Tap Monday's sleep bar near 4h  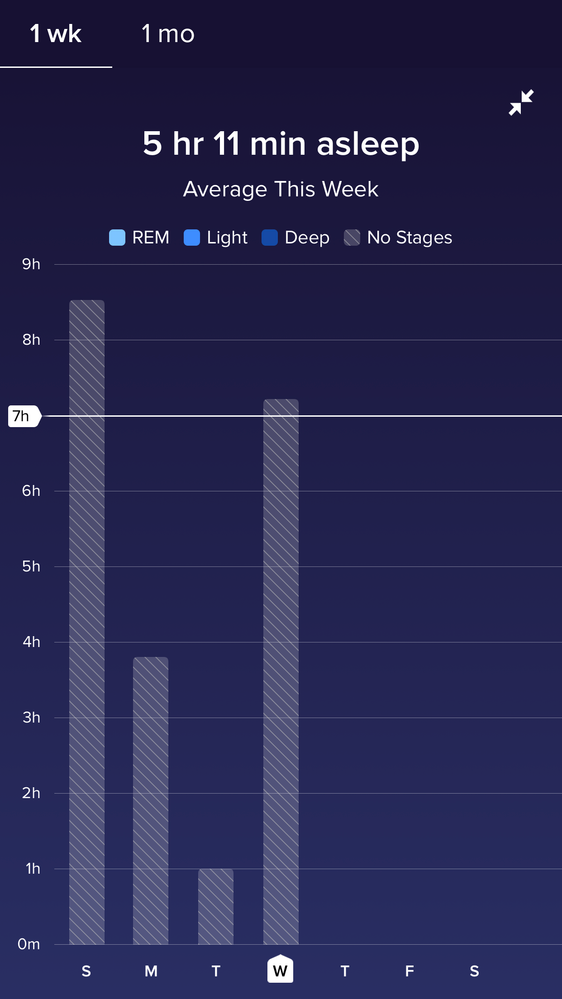tap(150, 800)
